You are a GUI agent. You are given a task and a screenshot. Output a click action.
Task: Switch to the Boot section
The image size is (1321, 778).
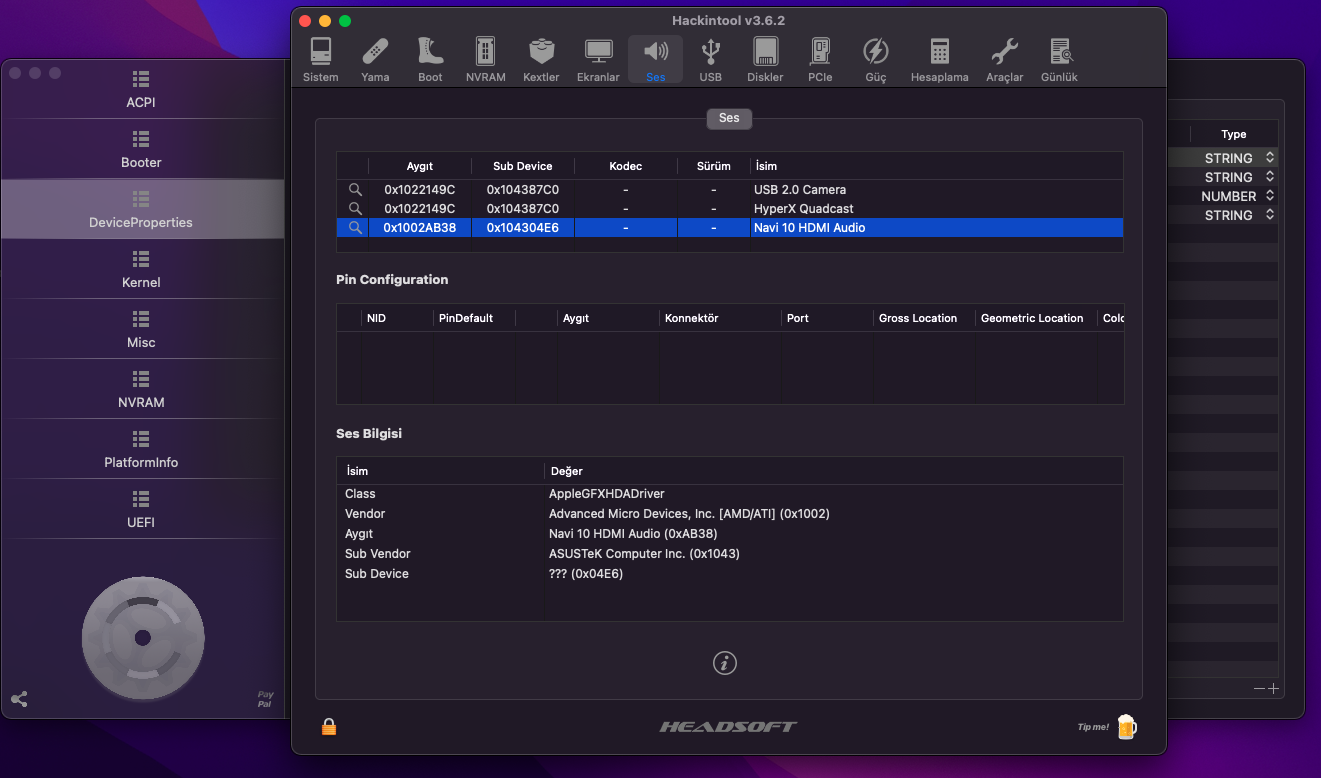coord(430,59)
